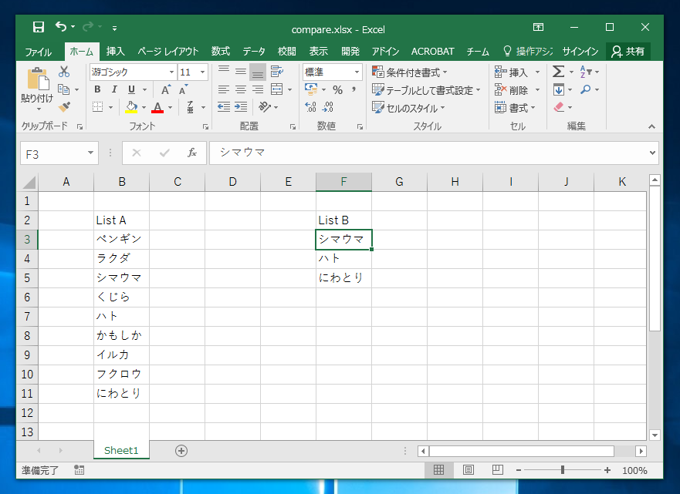Decrease indent in cell
Screen dimensions: 680x494
pos(223,107)
